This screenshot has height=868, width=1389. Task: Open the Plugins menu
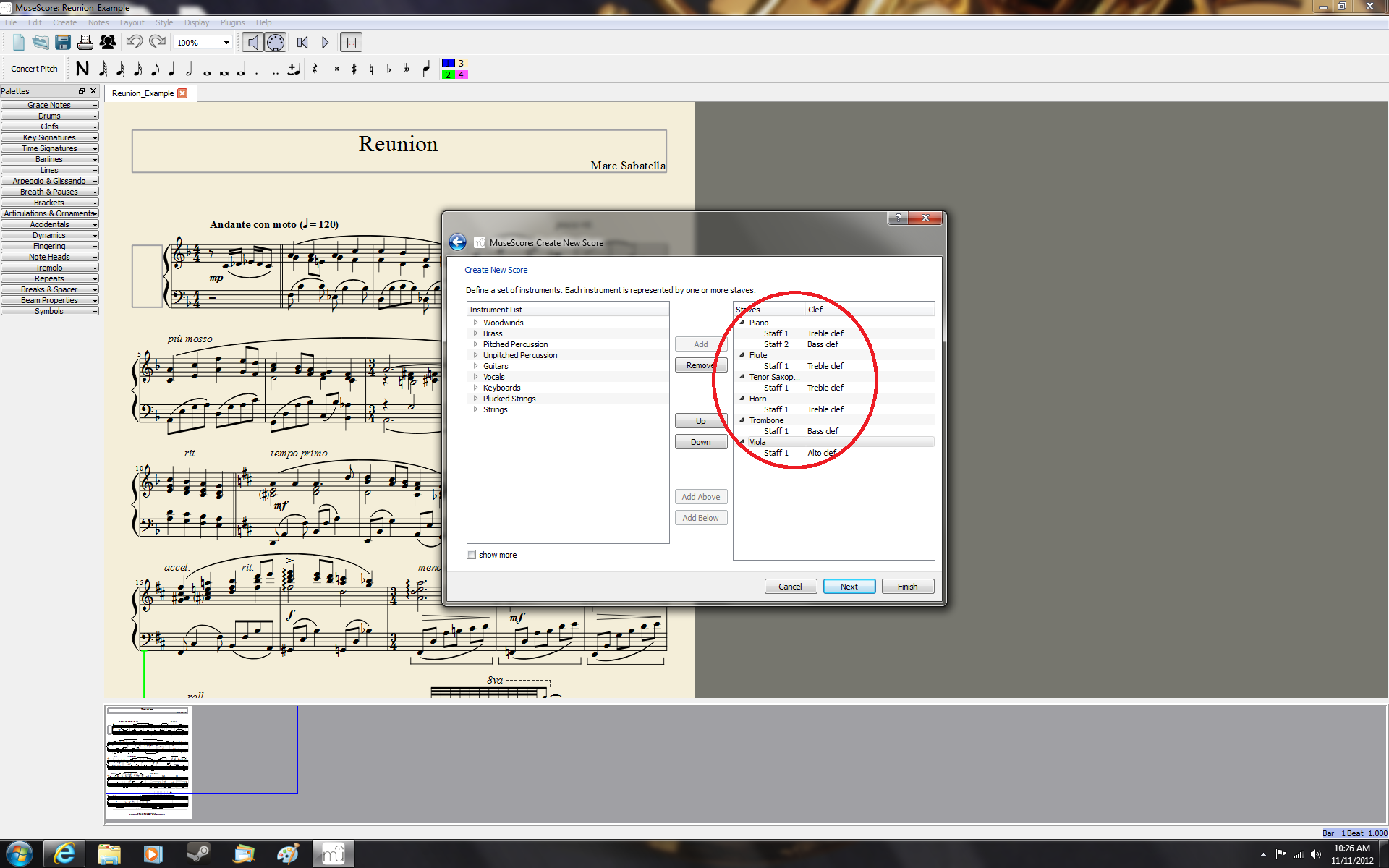click(232, 22)
